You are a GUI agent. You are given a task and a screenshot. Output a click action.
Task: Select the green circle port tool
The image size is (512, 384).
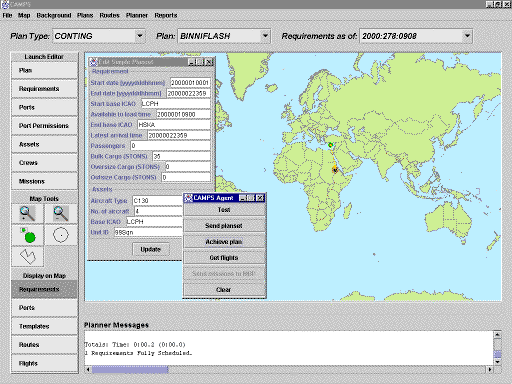point(27,235)
